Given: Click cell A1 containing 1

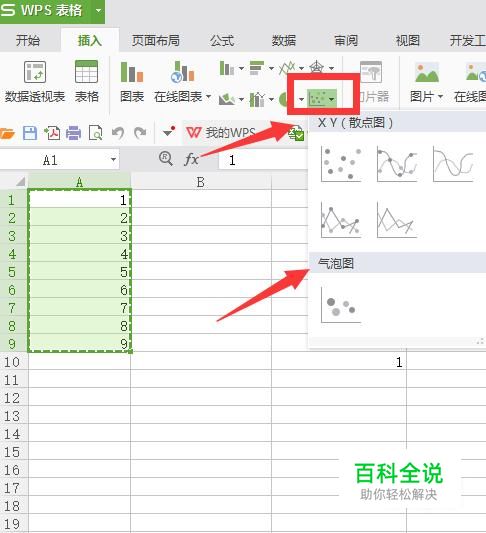Looking at the screenshot, I should (x=79, y=200).
